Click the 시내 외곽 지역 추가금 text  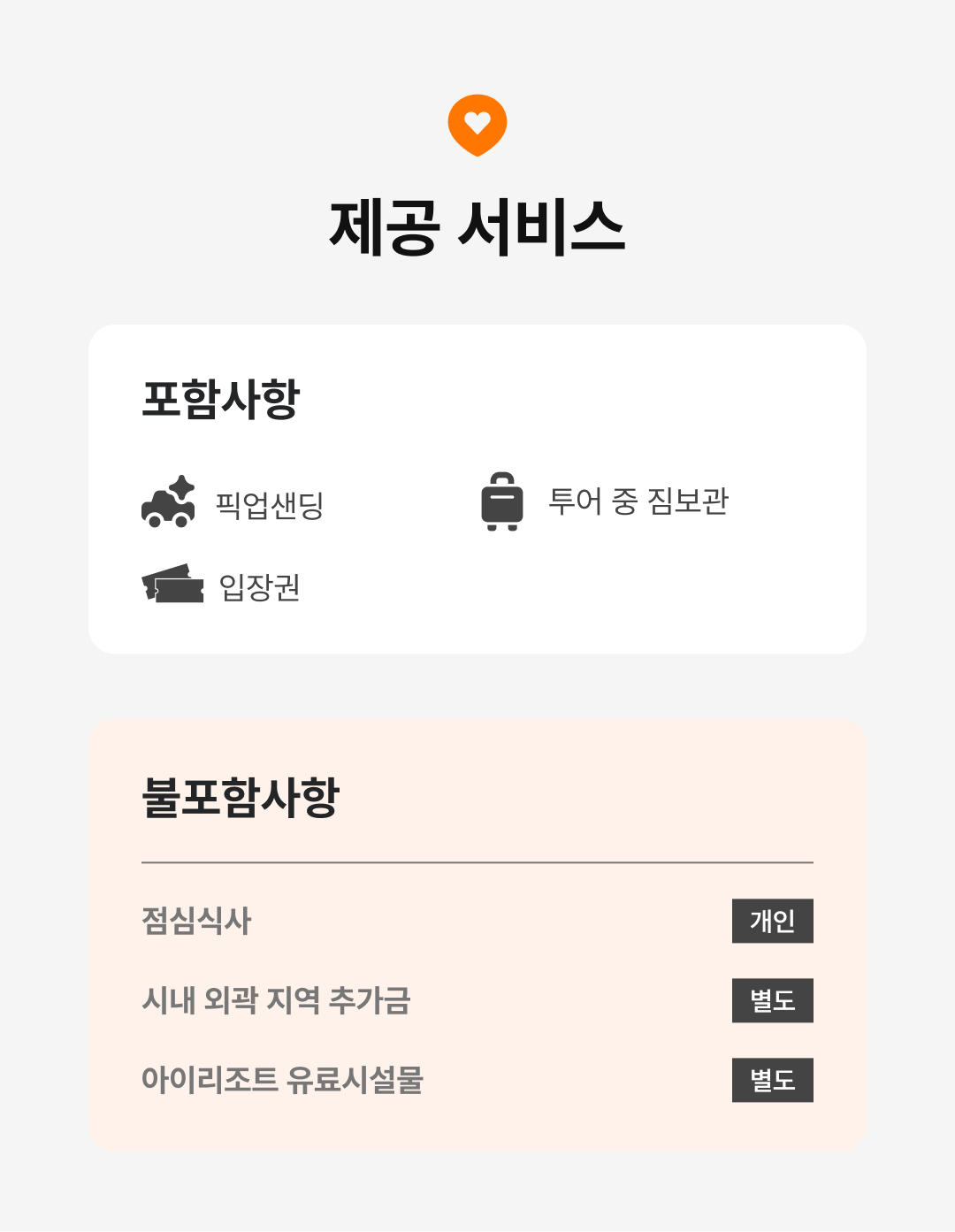[276, 1000]
